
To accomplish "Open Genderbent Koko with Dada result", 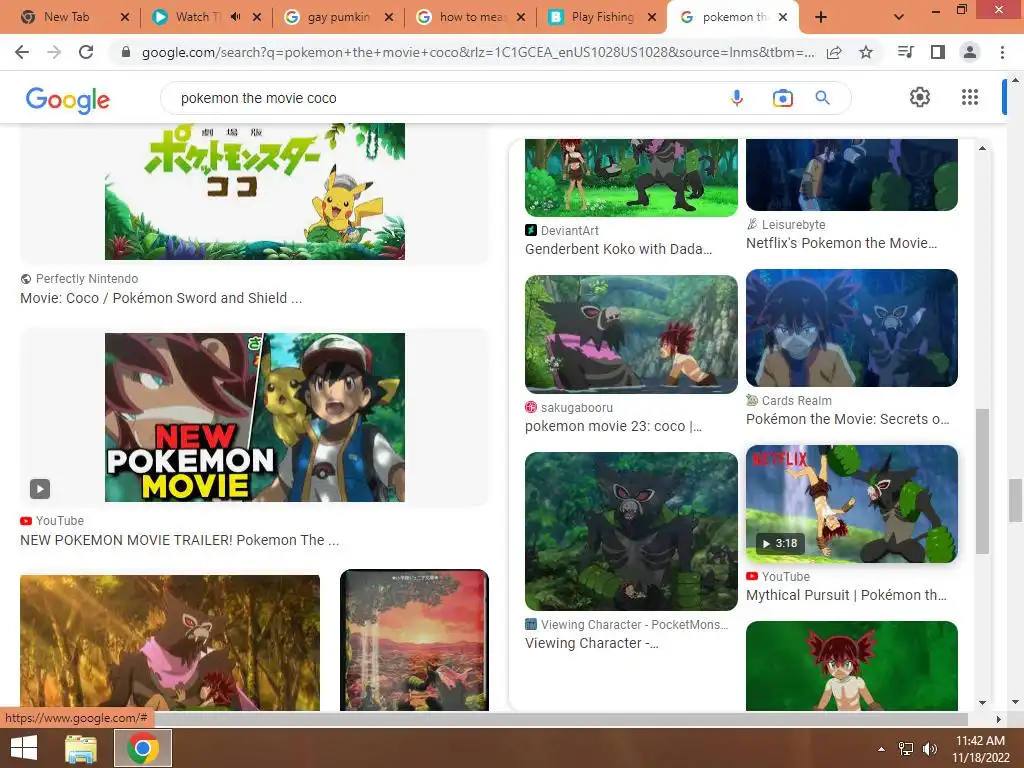I will (x=618, y=249).
